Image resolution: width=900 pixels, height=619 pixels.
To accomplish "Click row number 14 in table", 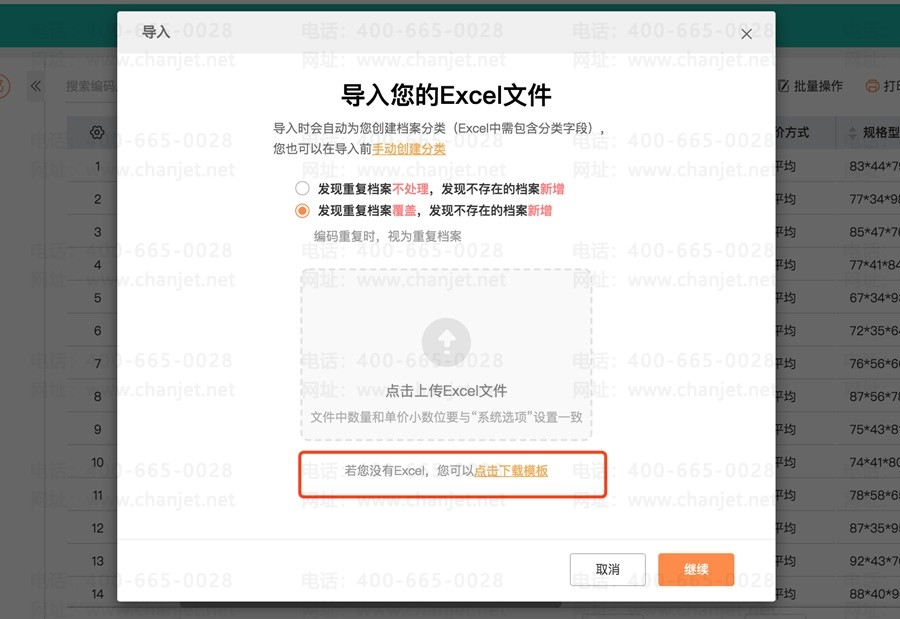I will (x=98, y=594).
